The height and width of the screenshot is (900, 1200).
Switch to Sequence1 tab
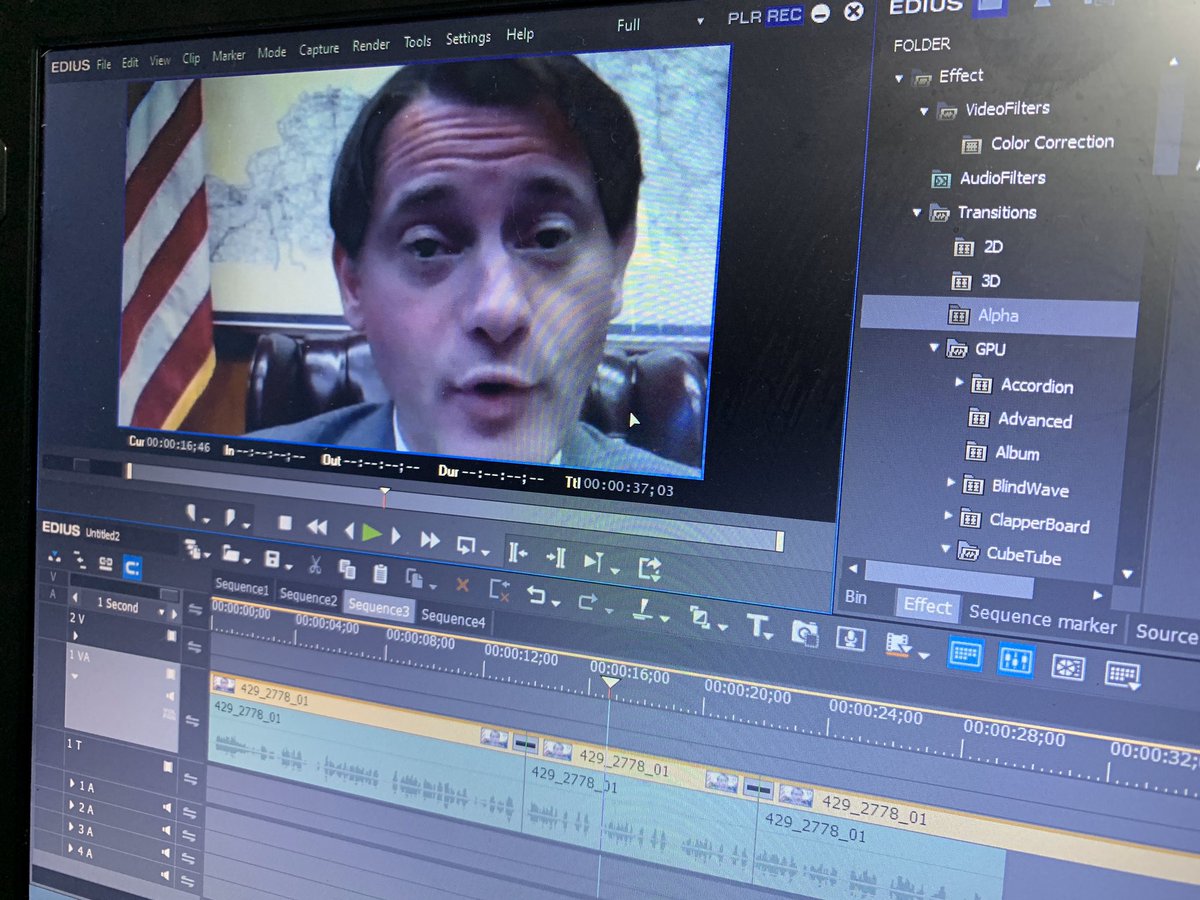click(241, 589)
